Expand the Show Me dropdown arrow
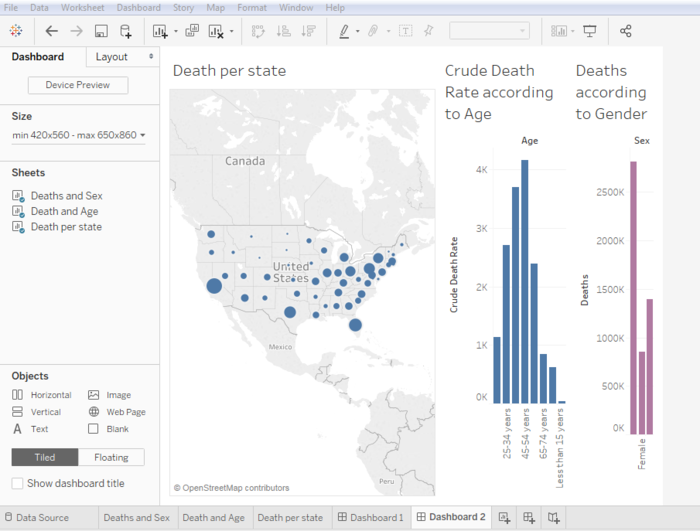700x531 pixels. [575, 31]
